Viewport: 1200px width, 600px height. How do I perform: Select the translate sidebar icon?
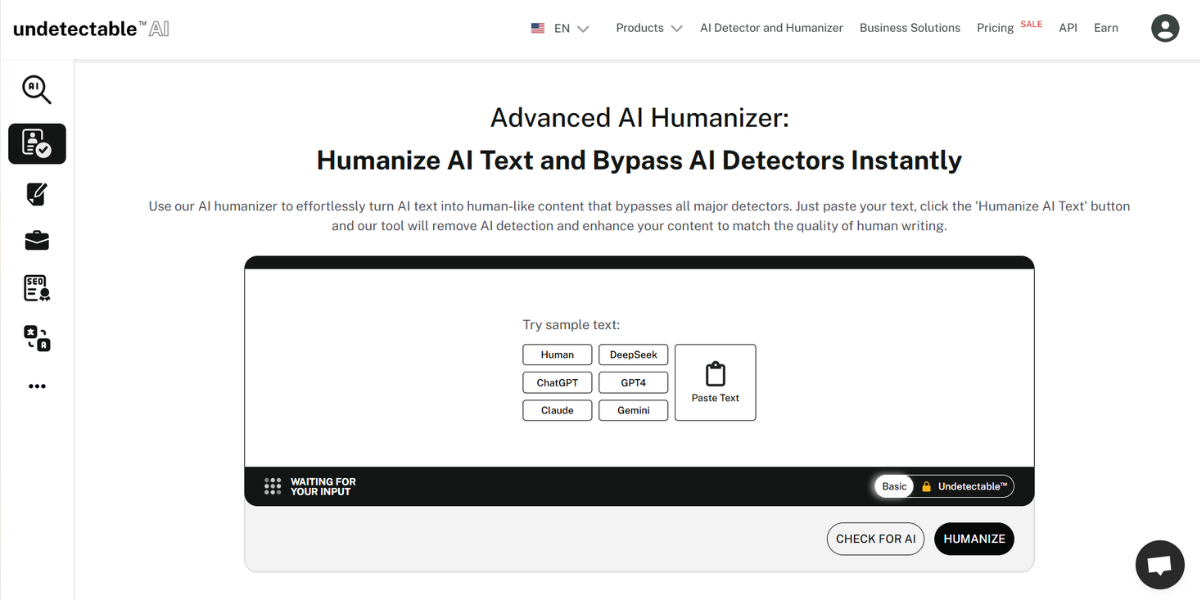37,338
